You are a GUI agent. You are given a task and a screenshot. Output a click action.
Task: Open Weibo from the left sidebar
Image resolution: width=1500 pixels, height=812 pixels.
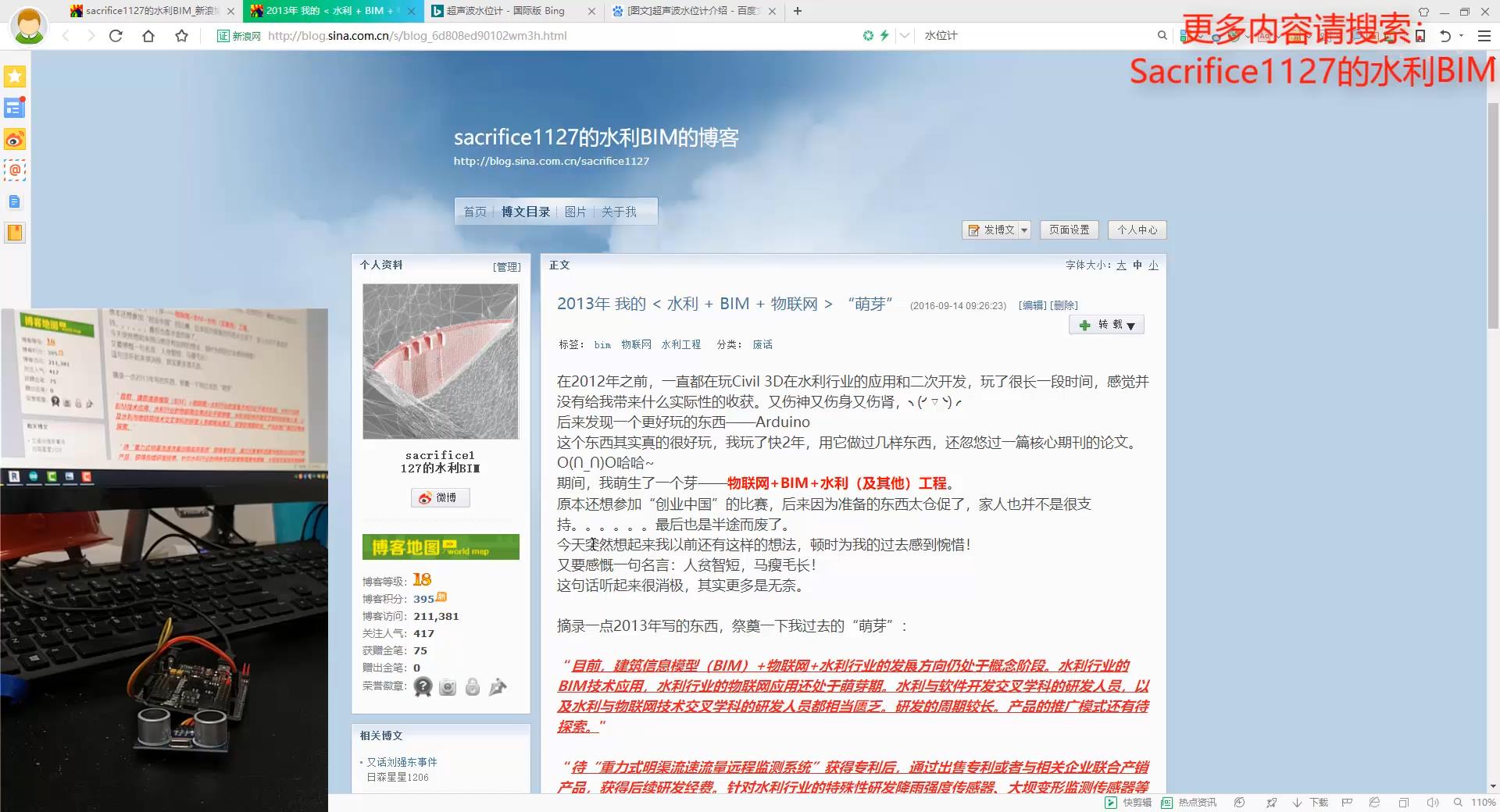(14, 139)
